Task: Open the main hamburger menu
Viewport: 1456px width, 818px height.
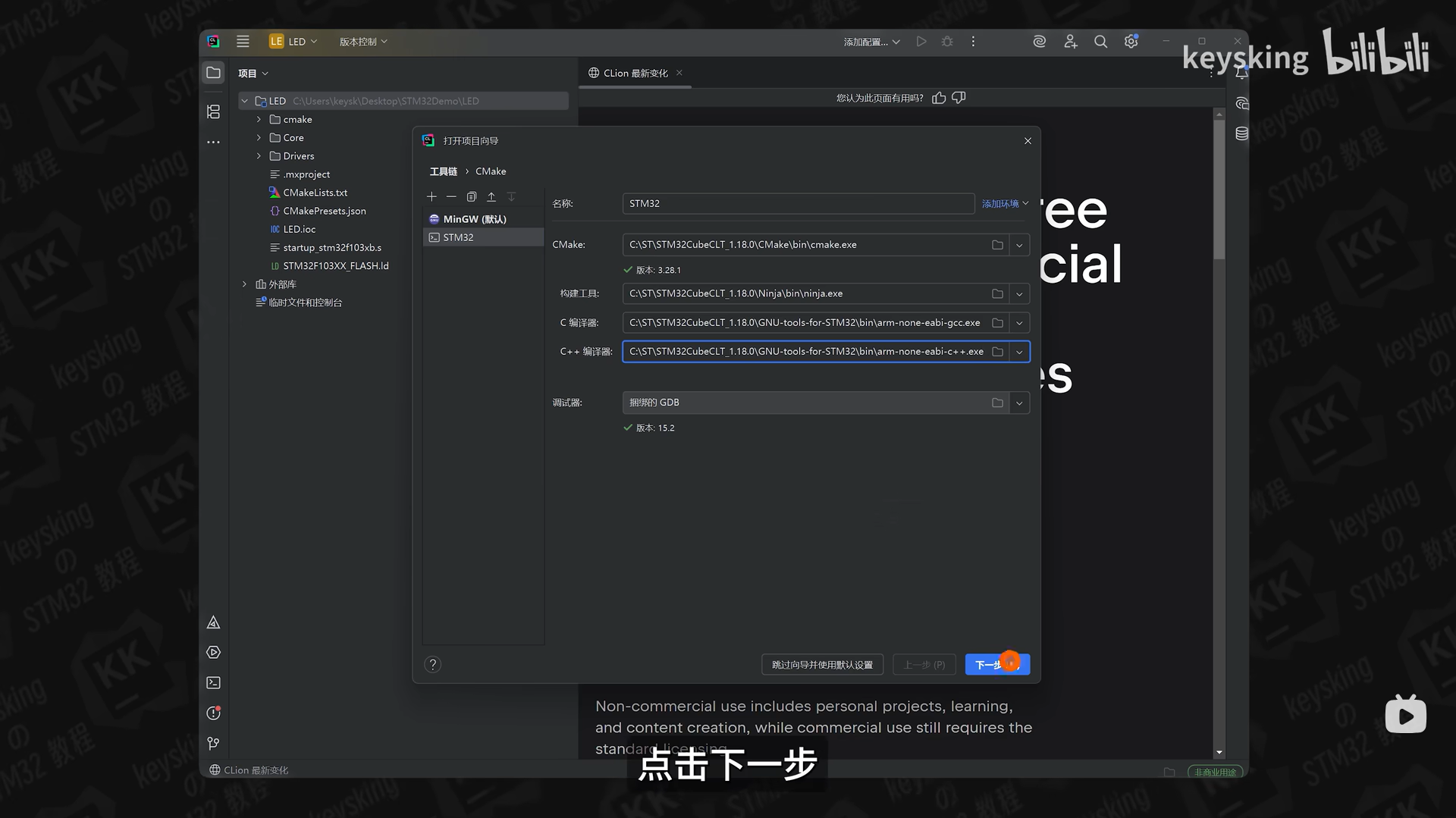Action: point(243,42)
